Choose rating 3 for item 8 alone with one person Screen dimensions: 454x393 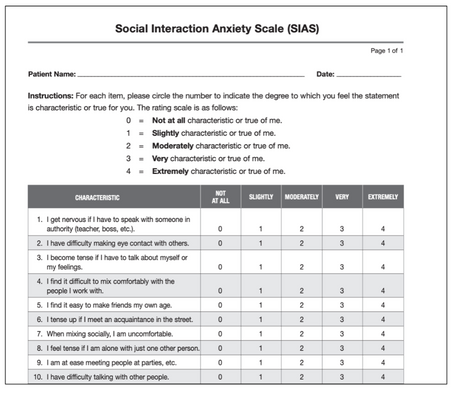pyautogui.click(x=342, y=348)
